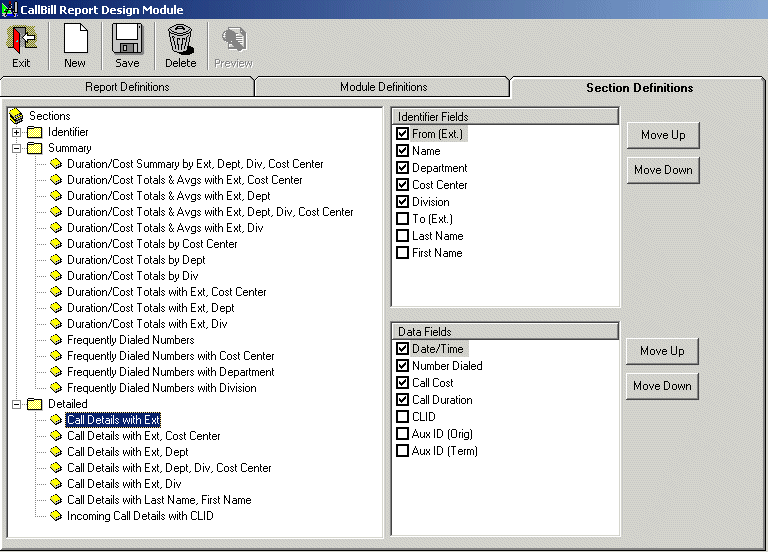768x552 pixels.
Task: Click icon next to Duration/Cost Totals by Div
Action: pyautogui.click(x=56, y=276)
